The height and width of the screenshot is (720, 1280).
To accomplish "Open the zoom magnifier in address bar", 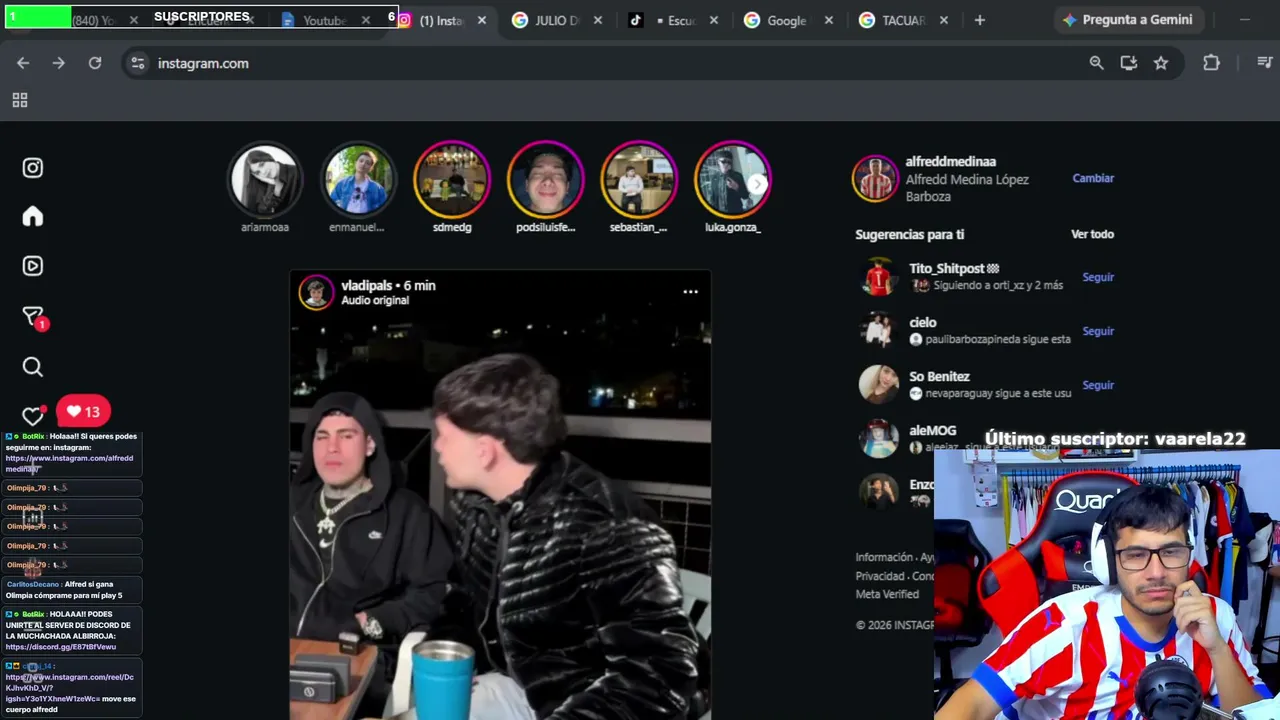I will point(1097,63).
